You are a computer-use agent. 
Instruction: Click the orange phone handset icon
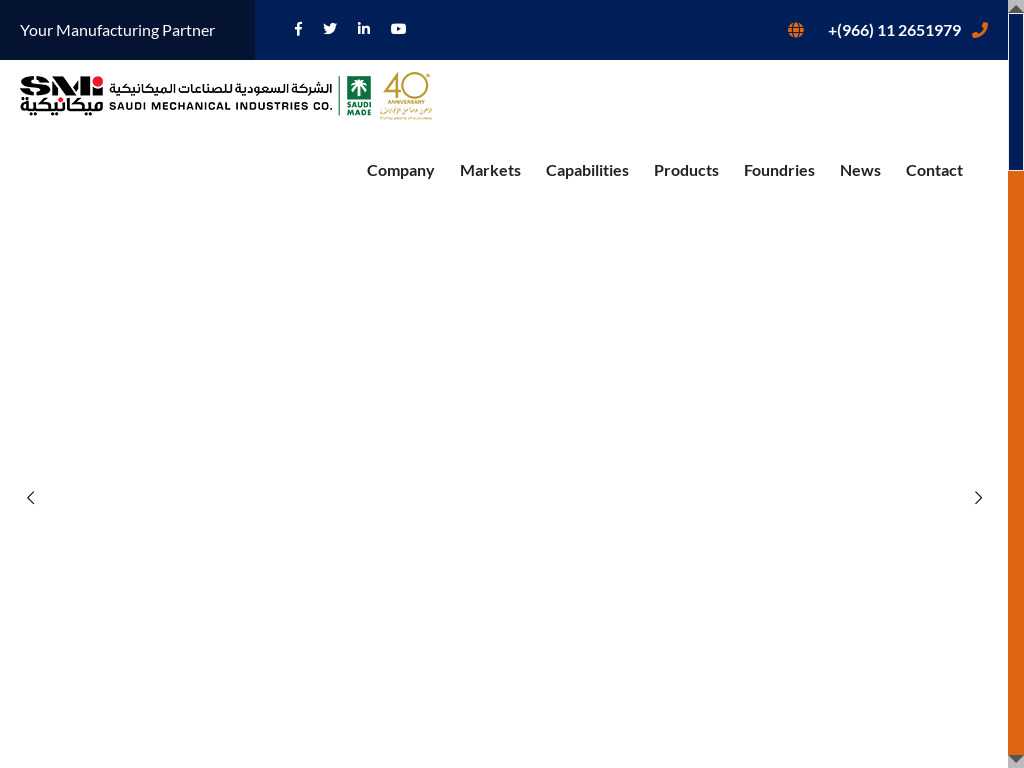[980, 30]
